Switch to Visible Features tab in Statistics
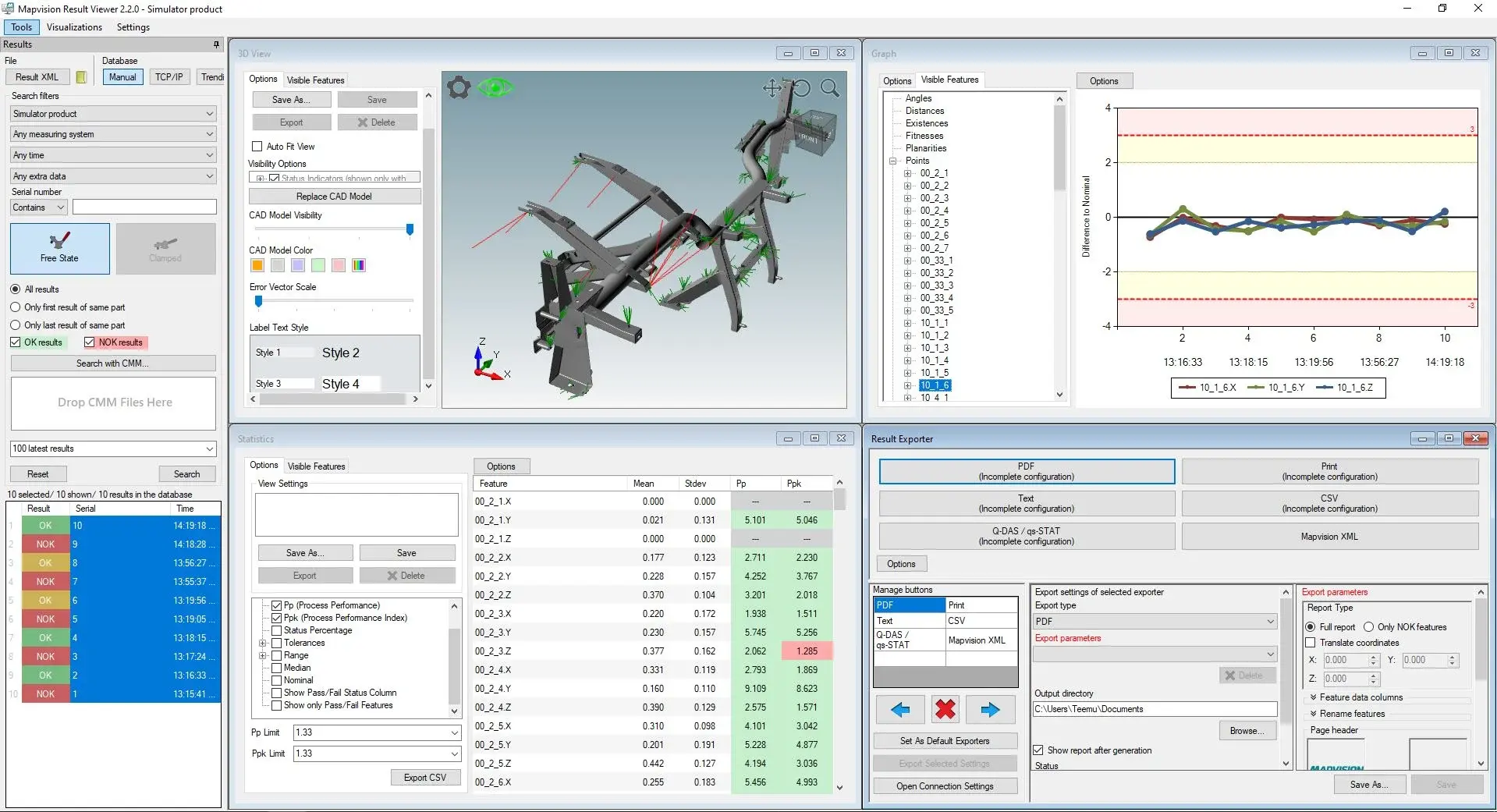The width and height of the screenshot is (1497, 812). click(316, 466)
